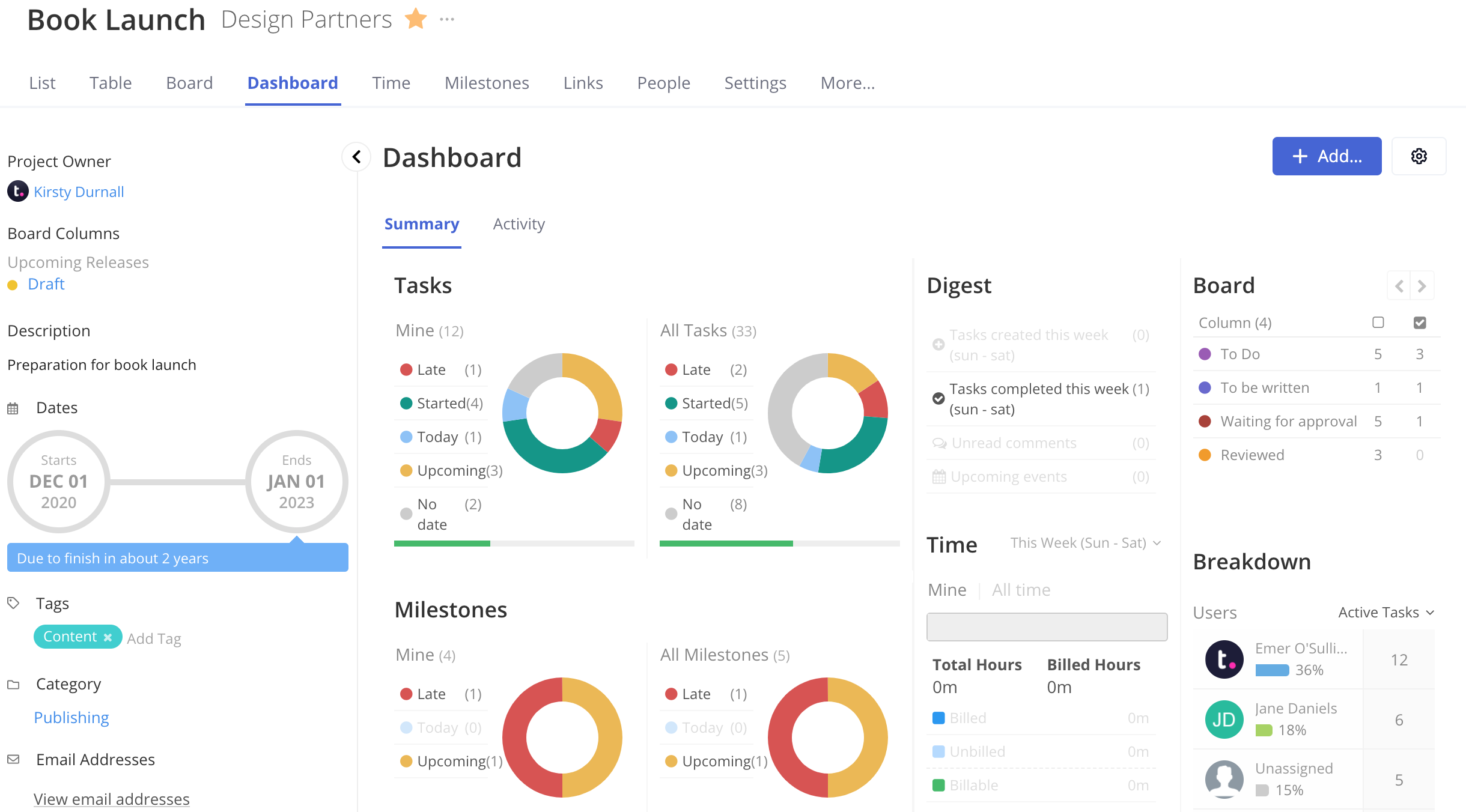Switch Time panel to All time view
This screenshot has width=1466, height=812.
(1021, 589)
